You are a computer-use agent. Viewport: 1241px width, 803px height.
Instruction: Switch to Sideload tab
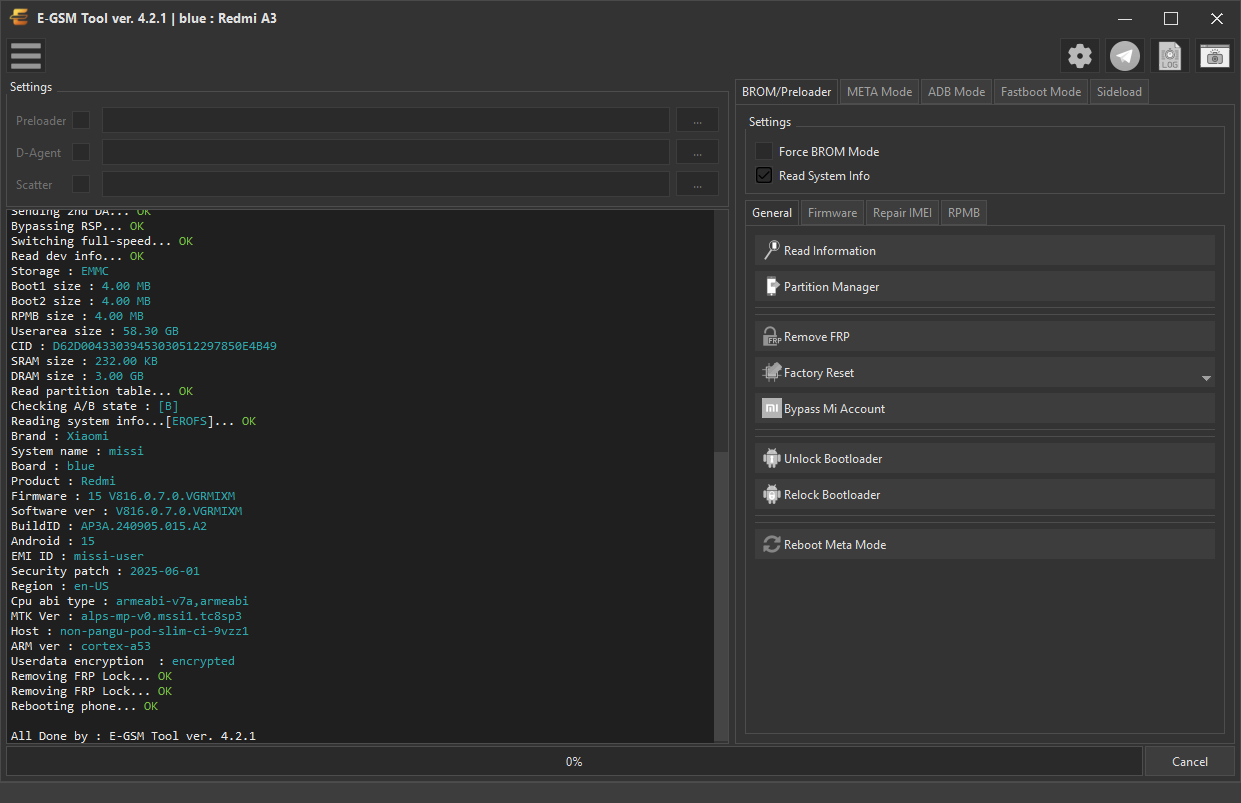[x=1119, y=92]
